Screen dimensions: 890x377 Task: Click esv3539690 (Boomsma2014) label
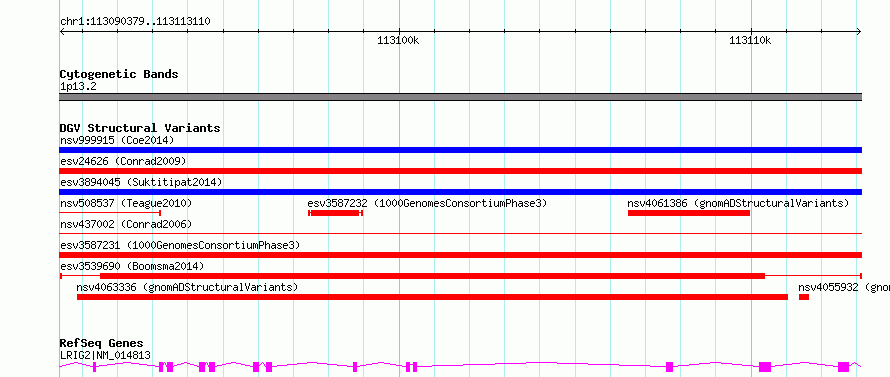point(132,266)
